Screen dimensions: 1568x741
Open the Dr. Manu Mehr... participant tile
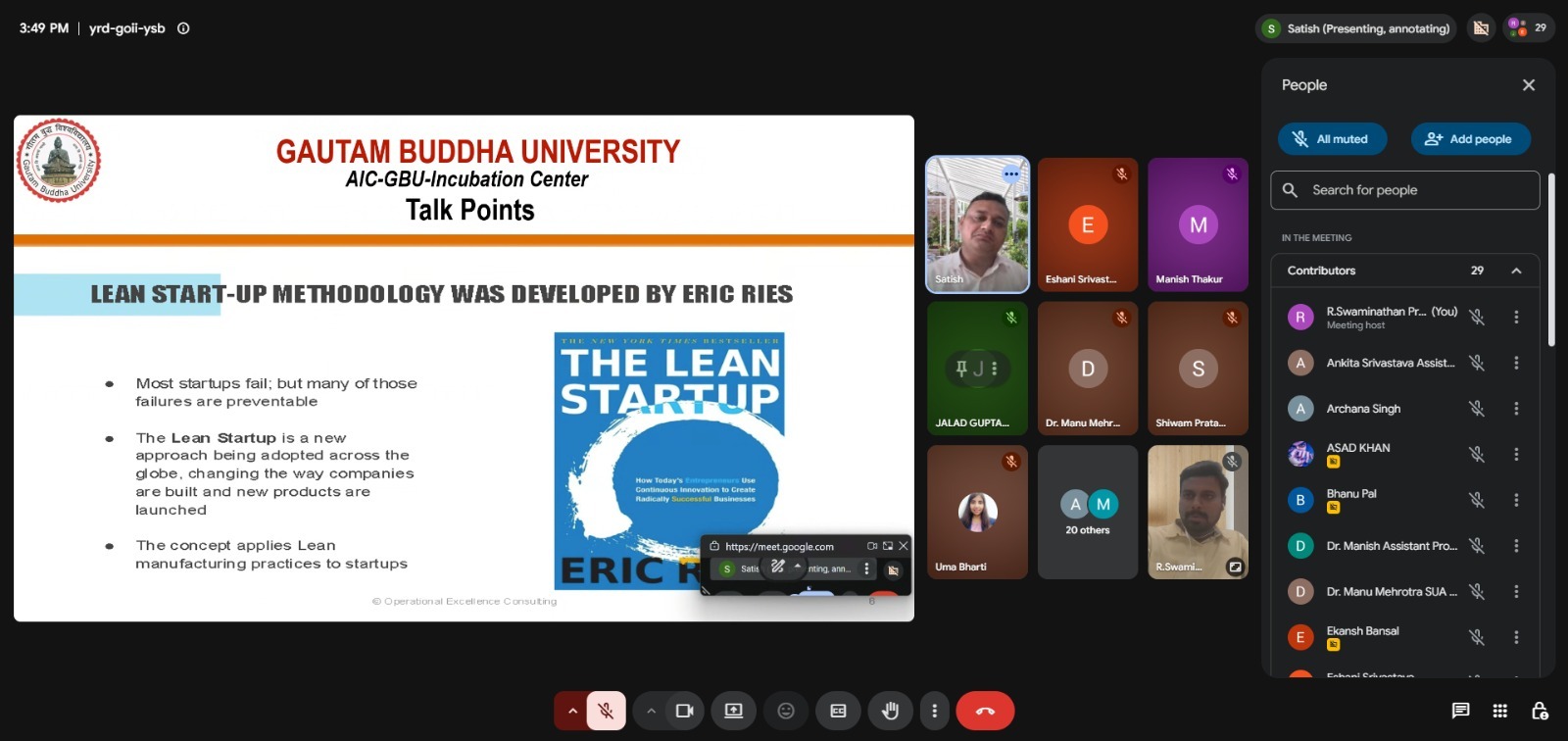coord(1088,369)
